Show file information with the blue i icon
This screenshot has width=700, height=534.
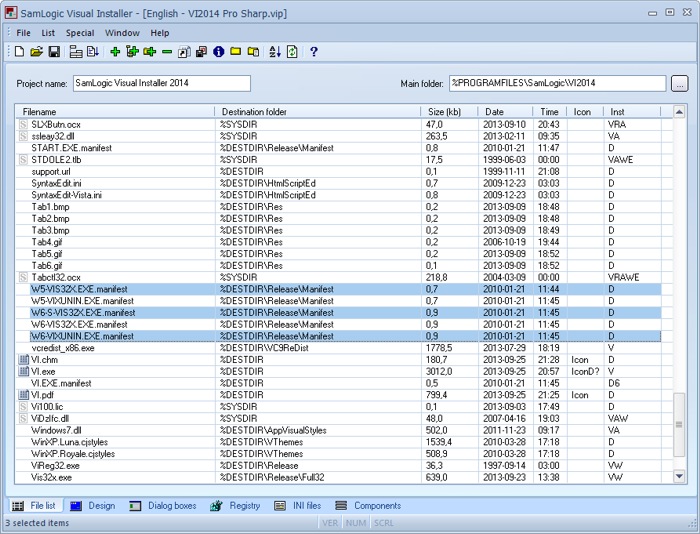(x=218, y=52)
